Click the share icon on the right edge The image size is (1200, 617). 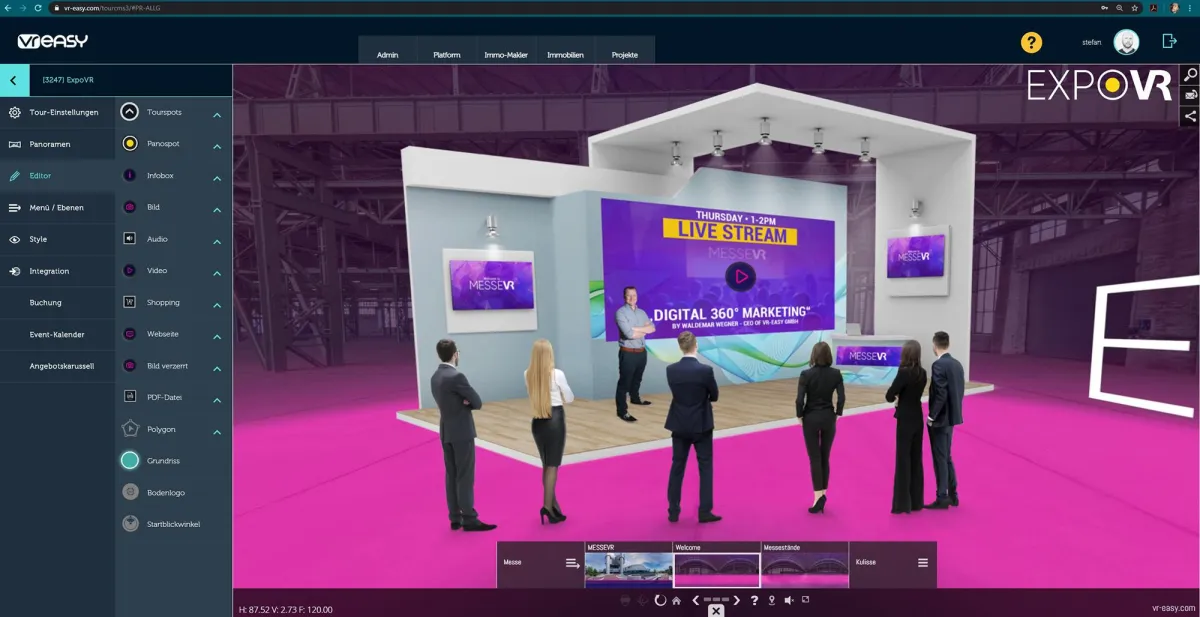tap(1191, 114)
